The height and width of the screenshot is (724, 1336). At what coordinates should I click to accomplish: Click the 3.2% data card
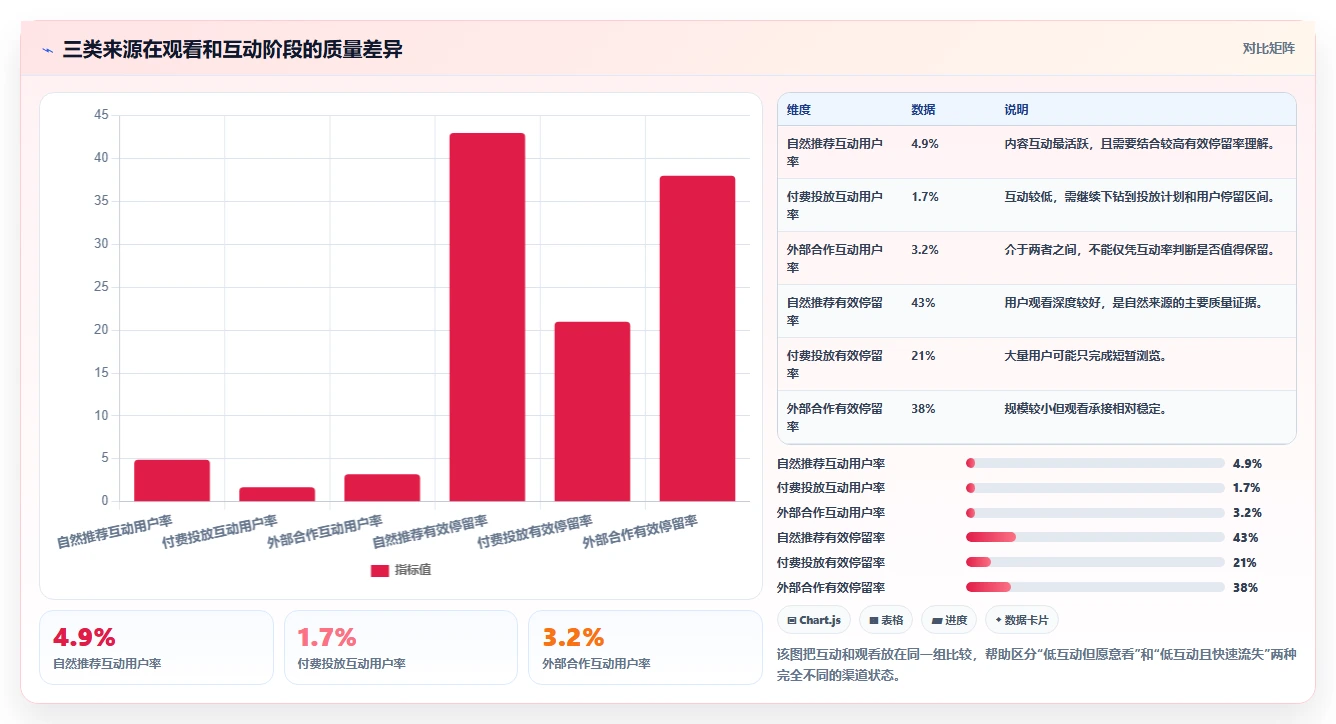tap(645, 648)
